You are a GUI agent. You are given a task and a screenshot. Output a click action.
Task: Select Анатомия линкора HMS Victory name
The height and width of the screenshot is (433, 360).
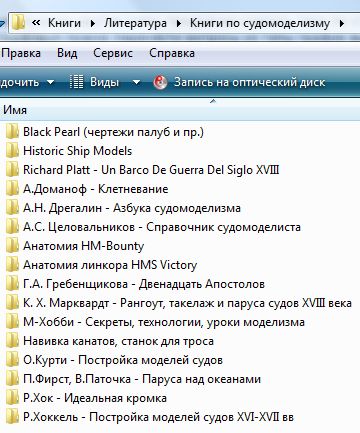pos(110,265)
